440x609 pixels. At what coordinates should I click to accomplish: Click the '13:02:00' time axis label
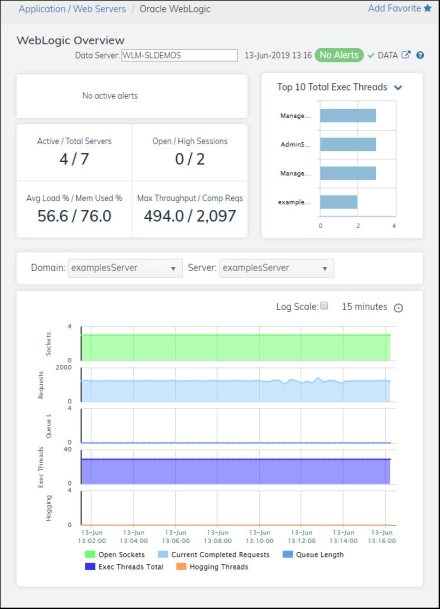[92, 541]
